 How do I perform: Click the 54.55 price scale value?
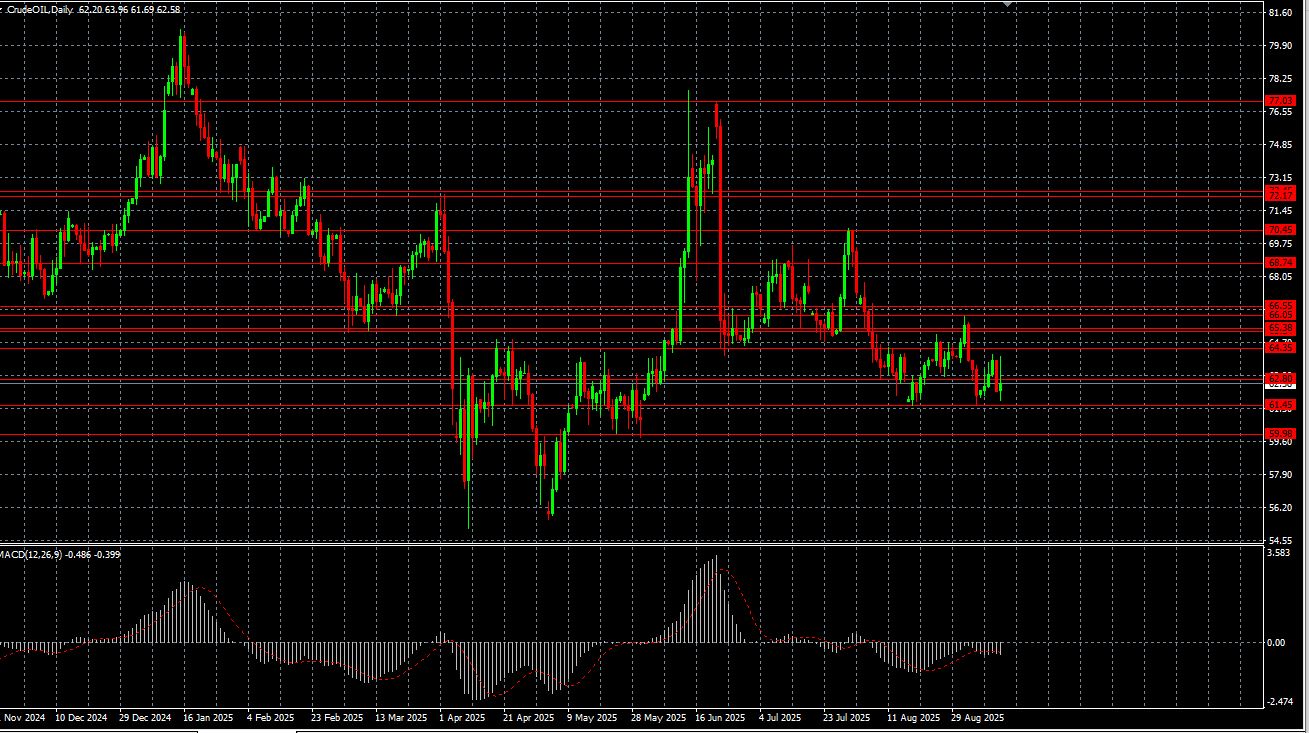click(1281, 541)
